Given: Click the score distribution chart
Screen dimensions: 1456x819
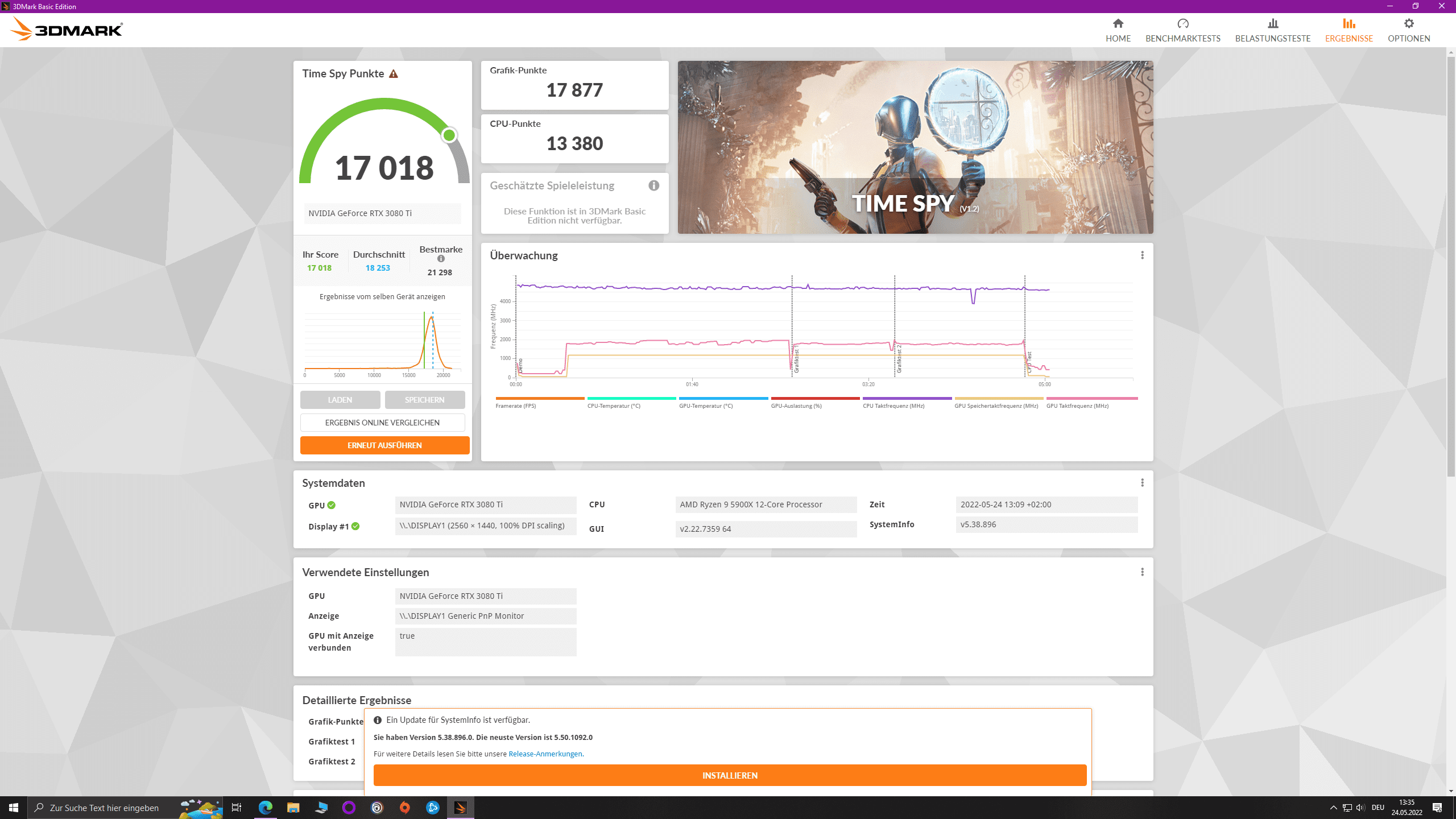Looking at the screenshot, I should point(382,344).
